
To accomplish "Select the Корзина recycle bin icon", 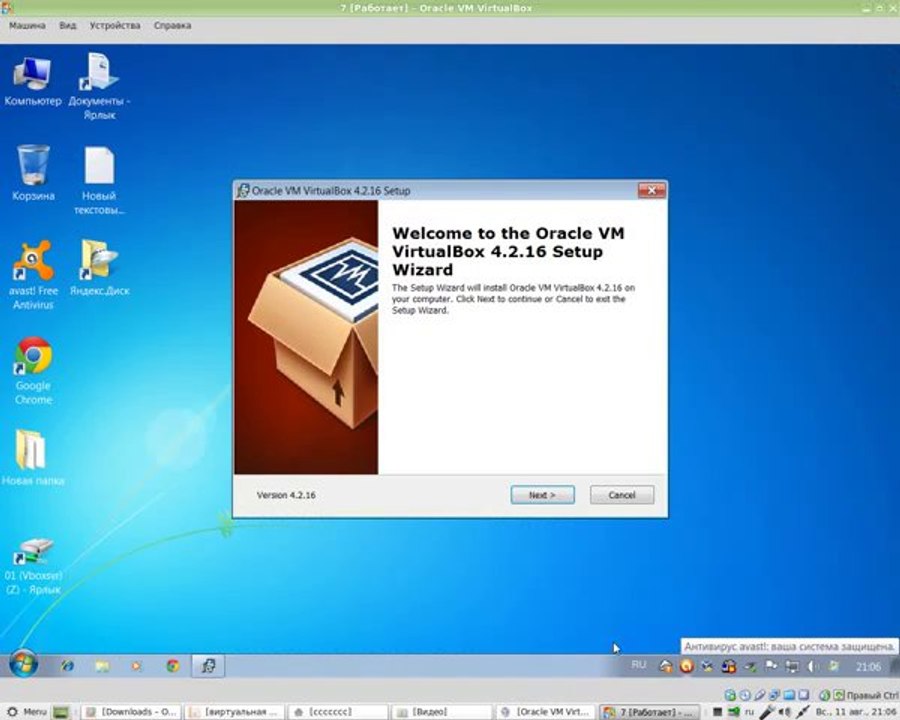I will coord(33,172).
